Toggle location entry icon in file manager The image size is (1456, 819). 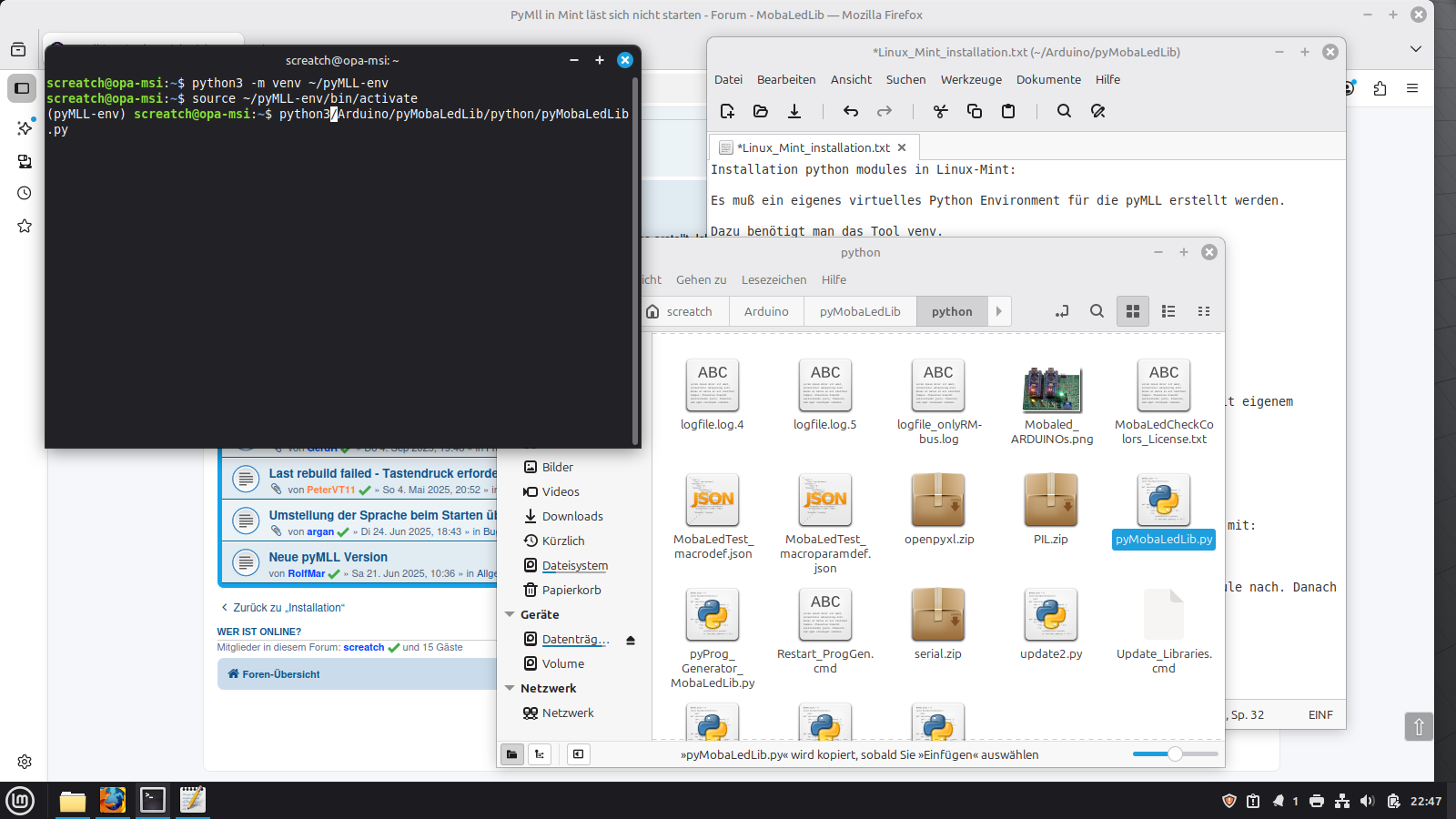[1062, 311]
